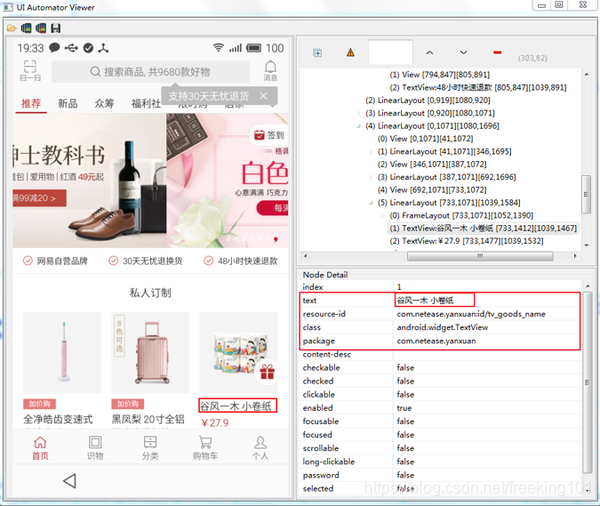Click the enabled value true
The height and width of the screenshot is (506, 600).
[x=404, y=408]
